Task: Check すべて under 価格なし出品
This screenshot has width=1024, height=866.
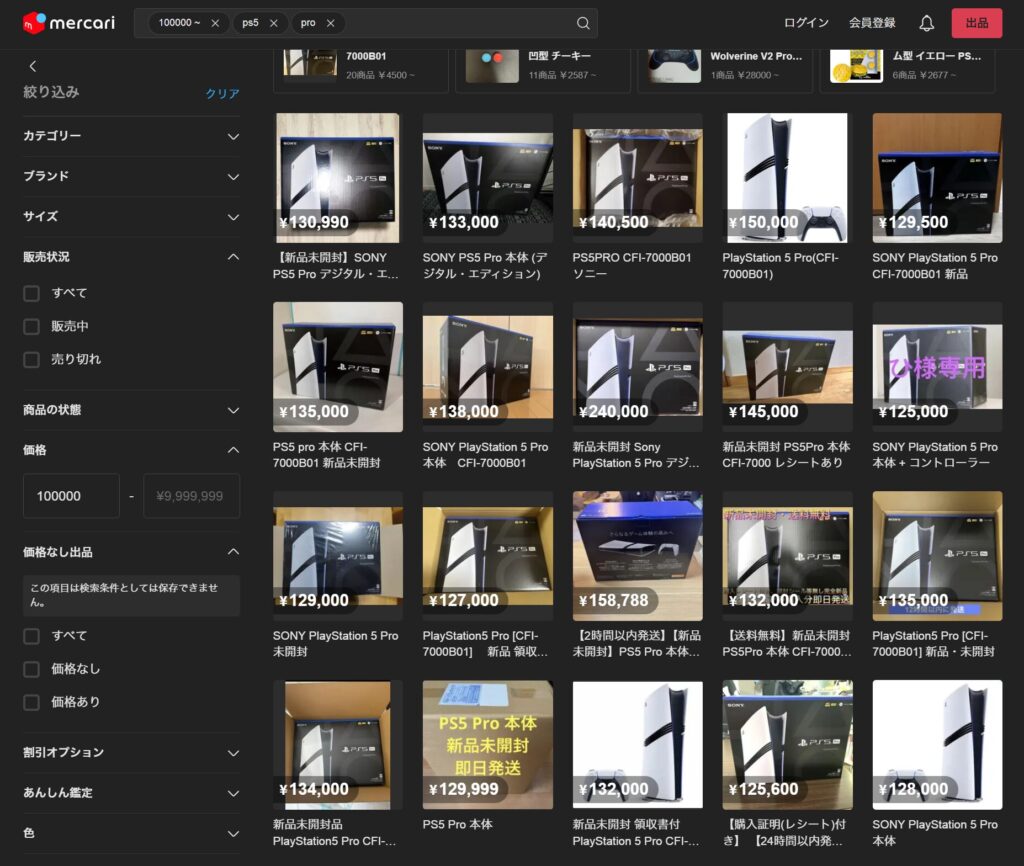Action: [x=31, y=636]
